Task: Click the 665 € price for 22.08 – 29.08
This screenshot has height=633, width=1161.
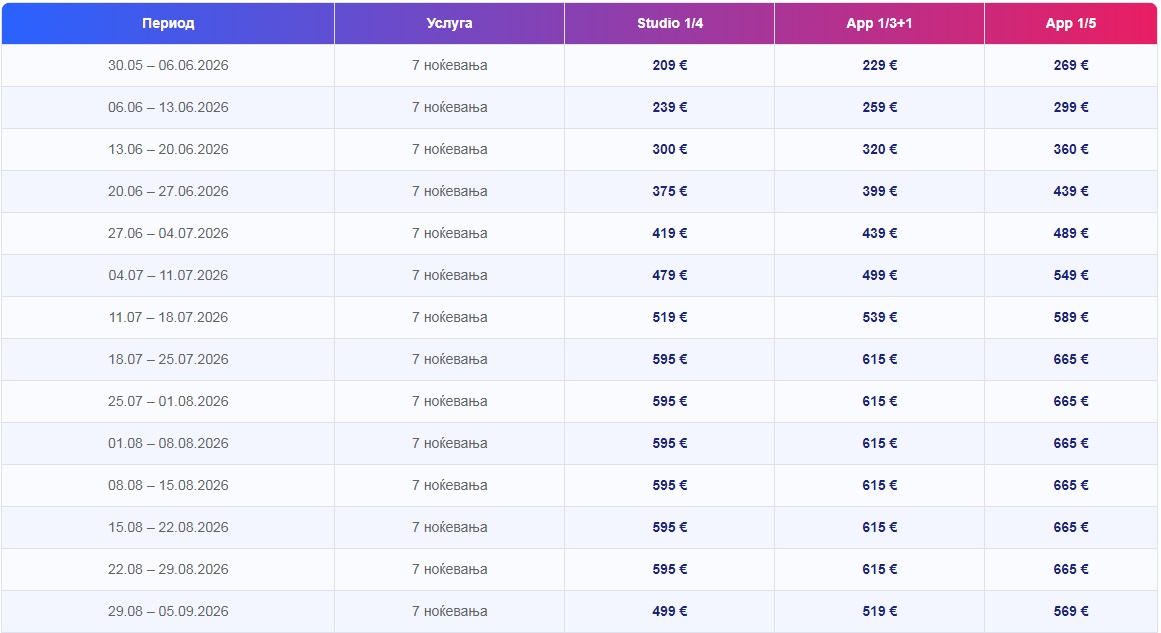Action: click(1070, 569)
